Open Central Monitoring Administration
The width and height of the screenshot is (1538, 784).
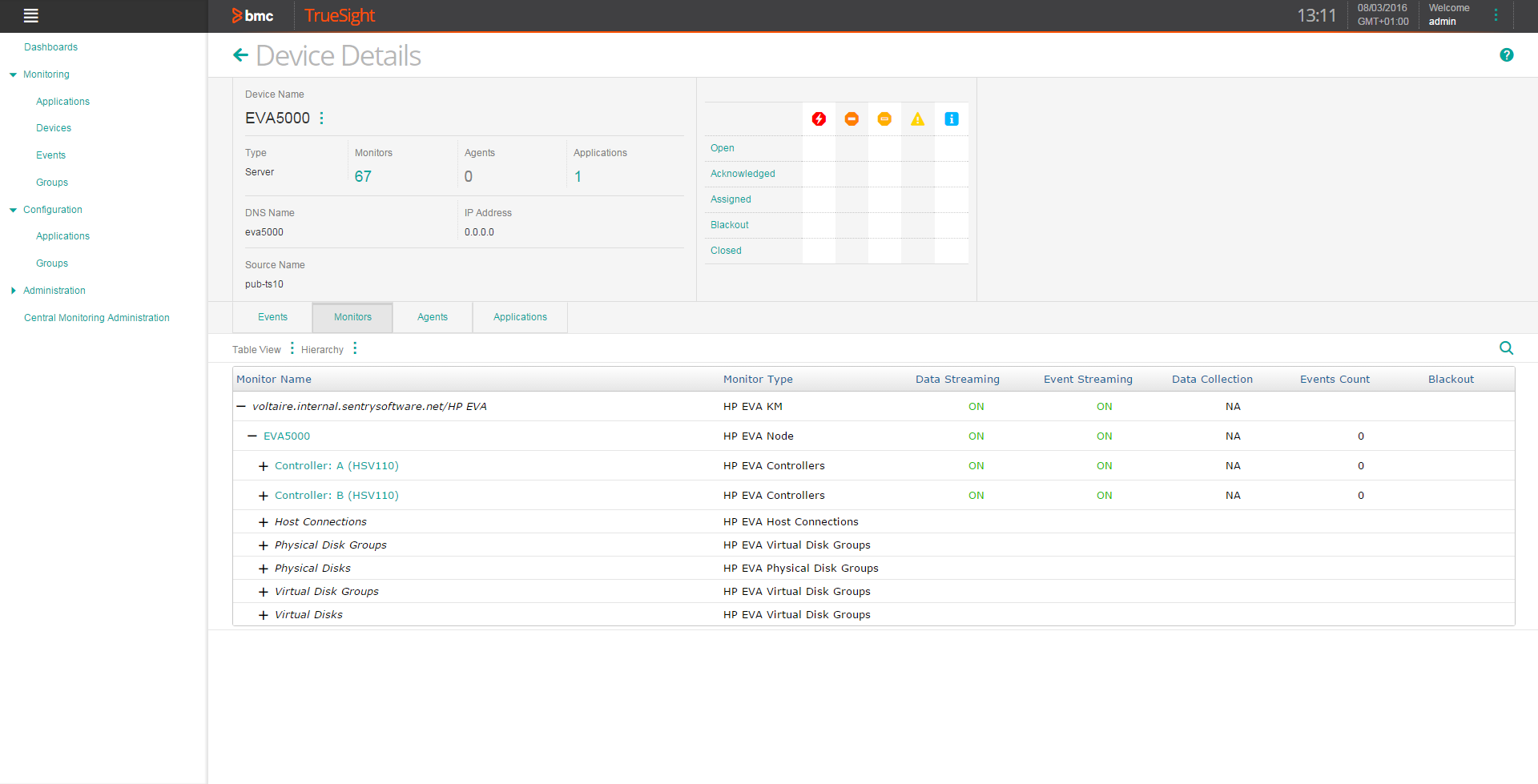97,318
